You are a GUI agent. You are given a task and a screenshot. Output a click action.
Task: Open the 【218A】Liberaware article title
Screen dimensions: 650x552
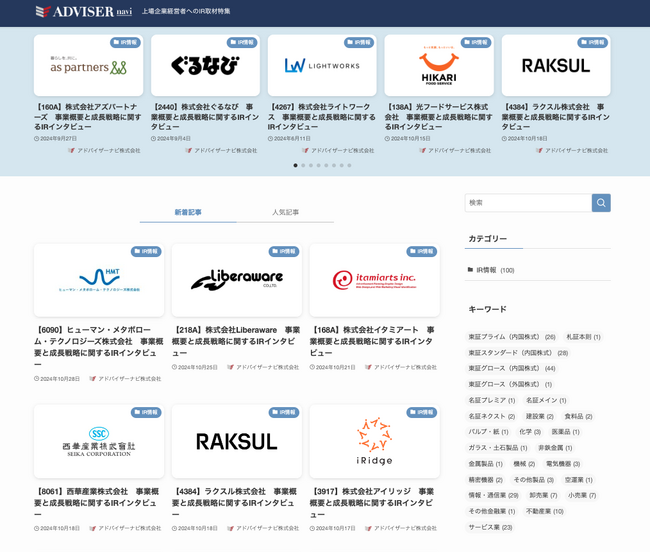pyautogui.click(x=236, y=341)
